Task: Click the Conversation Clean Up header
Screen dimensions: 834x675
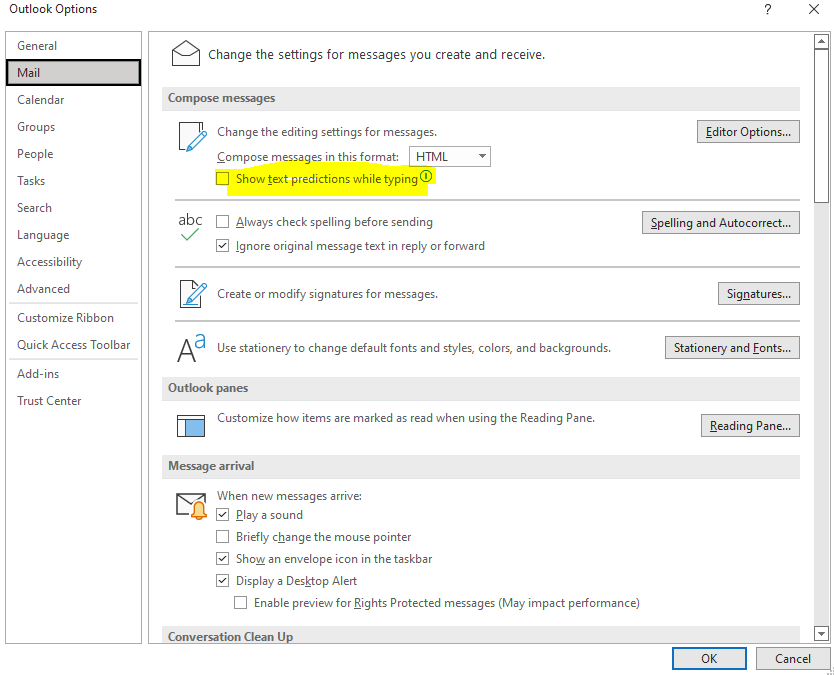Action: (481, 635)
